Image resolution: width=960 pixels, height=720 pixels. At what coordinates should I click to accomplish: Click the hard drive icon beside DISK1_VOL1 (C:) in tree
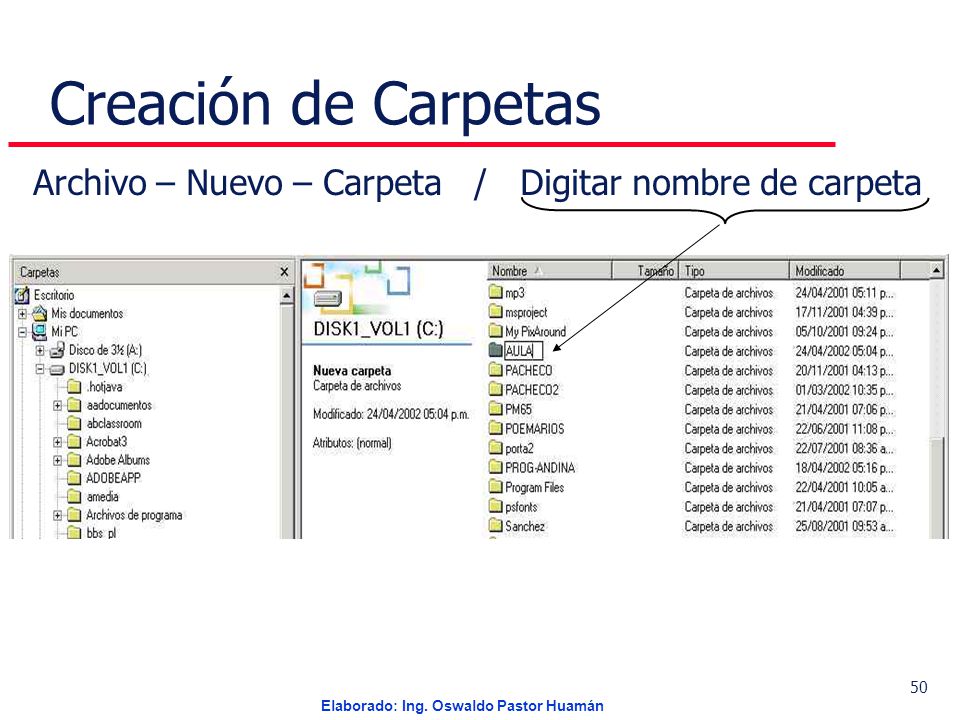pyautogui.click(x=57, y=369)
